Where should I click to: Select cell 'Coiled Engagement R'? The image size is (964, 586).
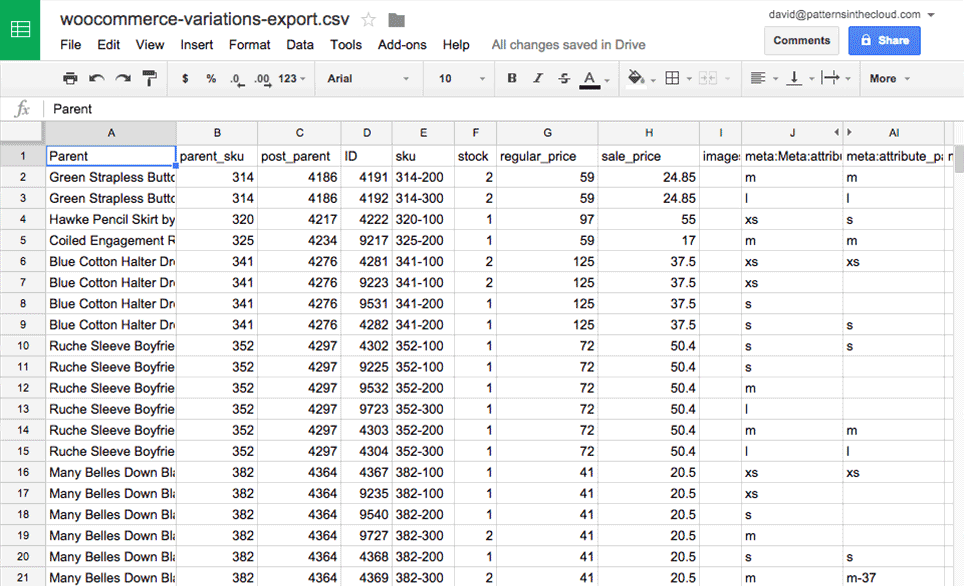(x=111, y=240)
